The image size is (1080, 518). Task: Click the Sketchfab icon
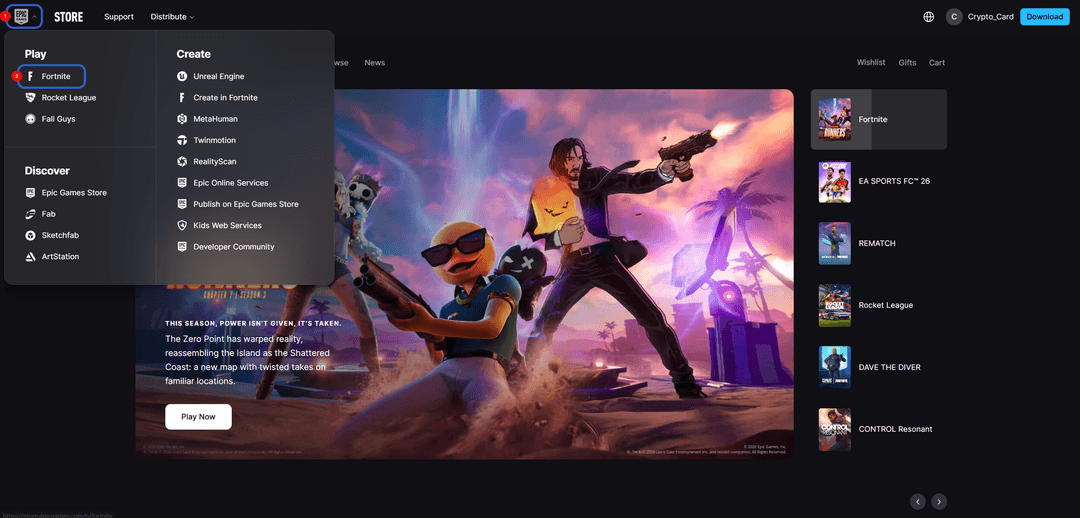[x=30, y=236]
